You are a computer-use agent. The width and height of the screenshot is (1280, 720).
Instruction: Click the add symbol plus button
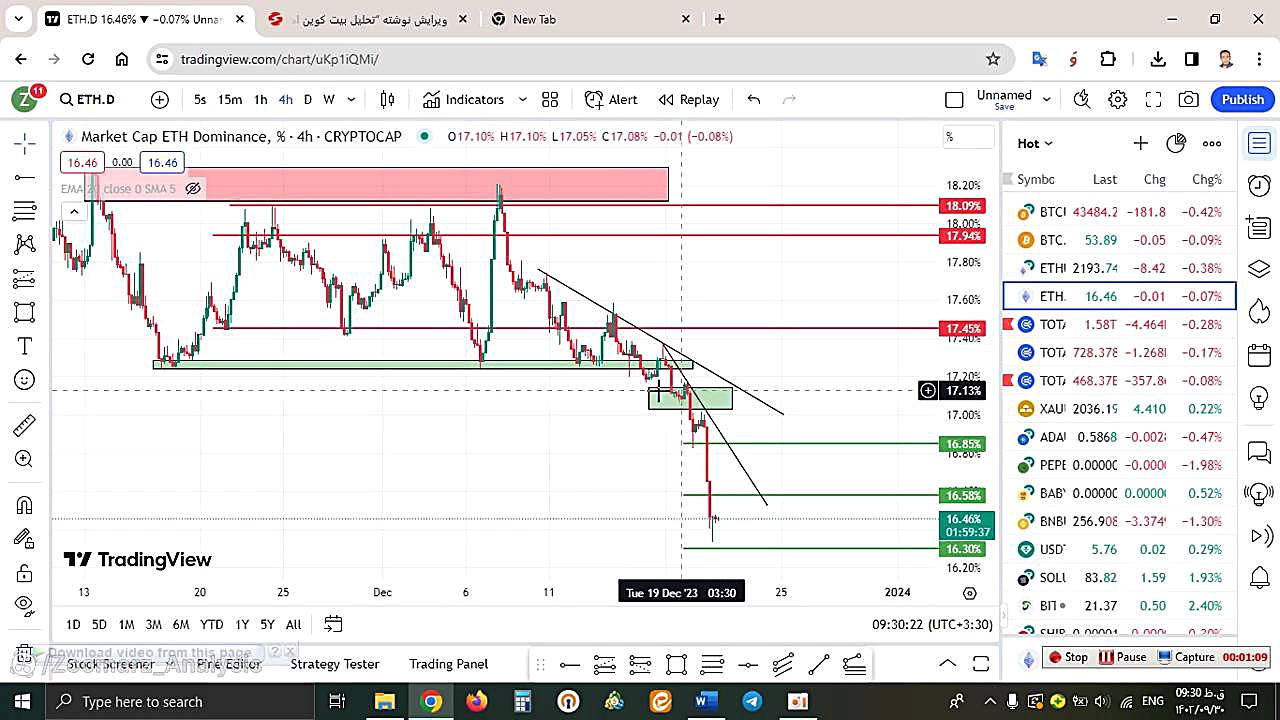160,99
